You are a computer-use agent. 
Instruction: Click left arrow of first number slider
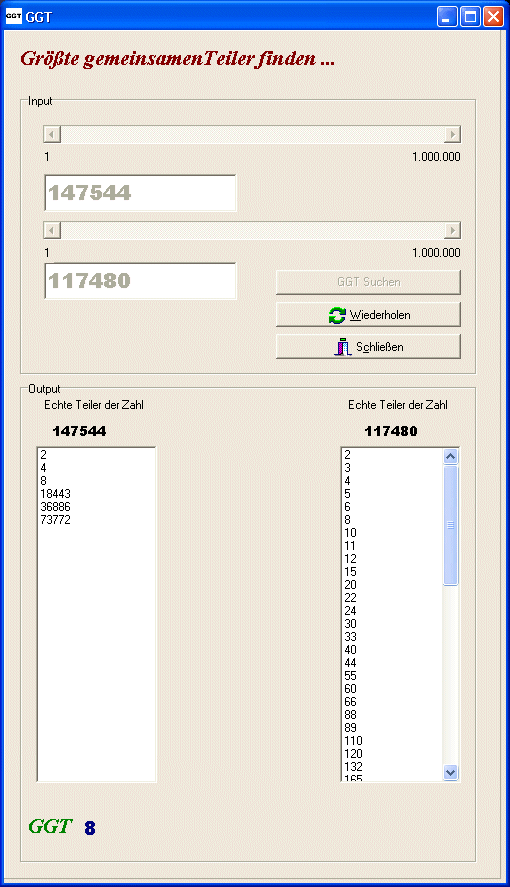pos(52,134)
